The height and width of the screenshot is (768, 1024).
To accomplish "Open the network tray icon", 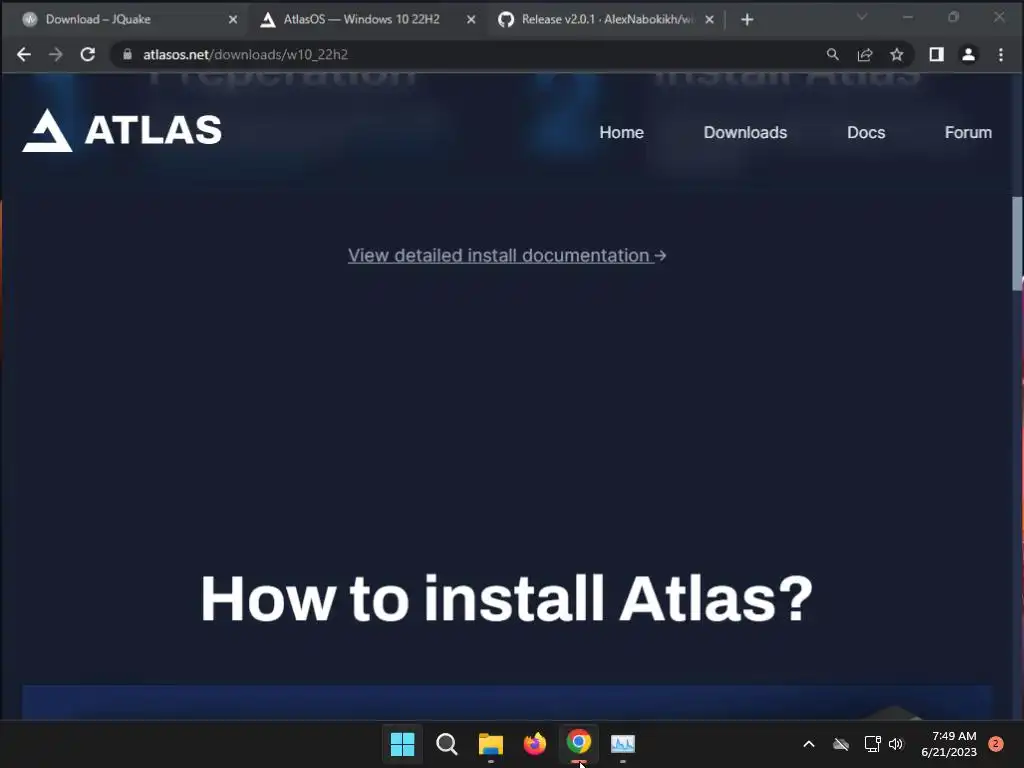I will pyautogui.click(x=872, y=744).
